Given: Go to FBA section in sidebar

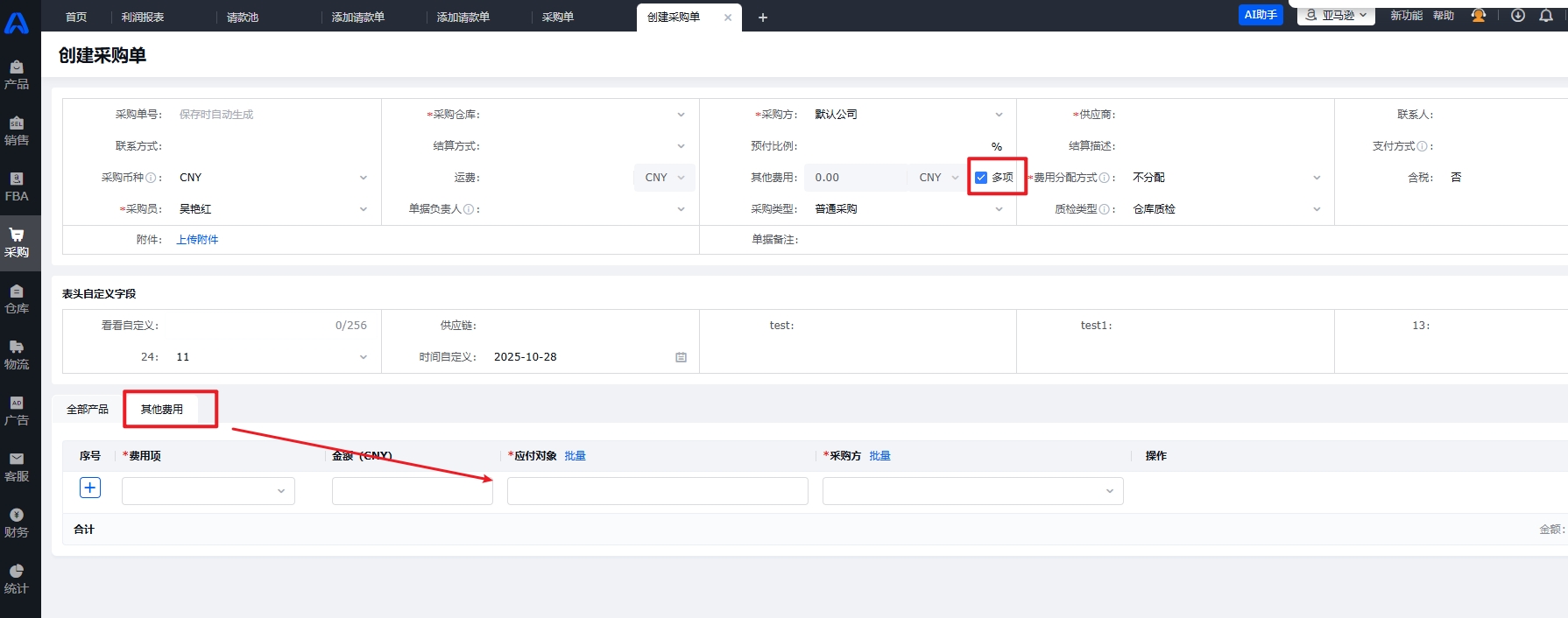Looking at the screenshot, I should pyautogui.click(x=17, y=186).
